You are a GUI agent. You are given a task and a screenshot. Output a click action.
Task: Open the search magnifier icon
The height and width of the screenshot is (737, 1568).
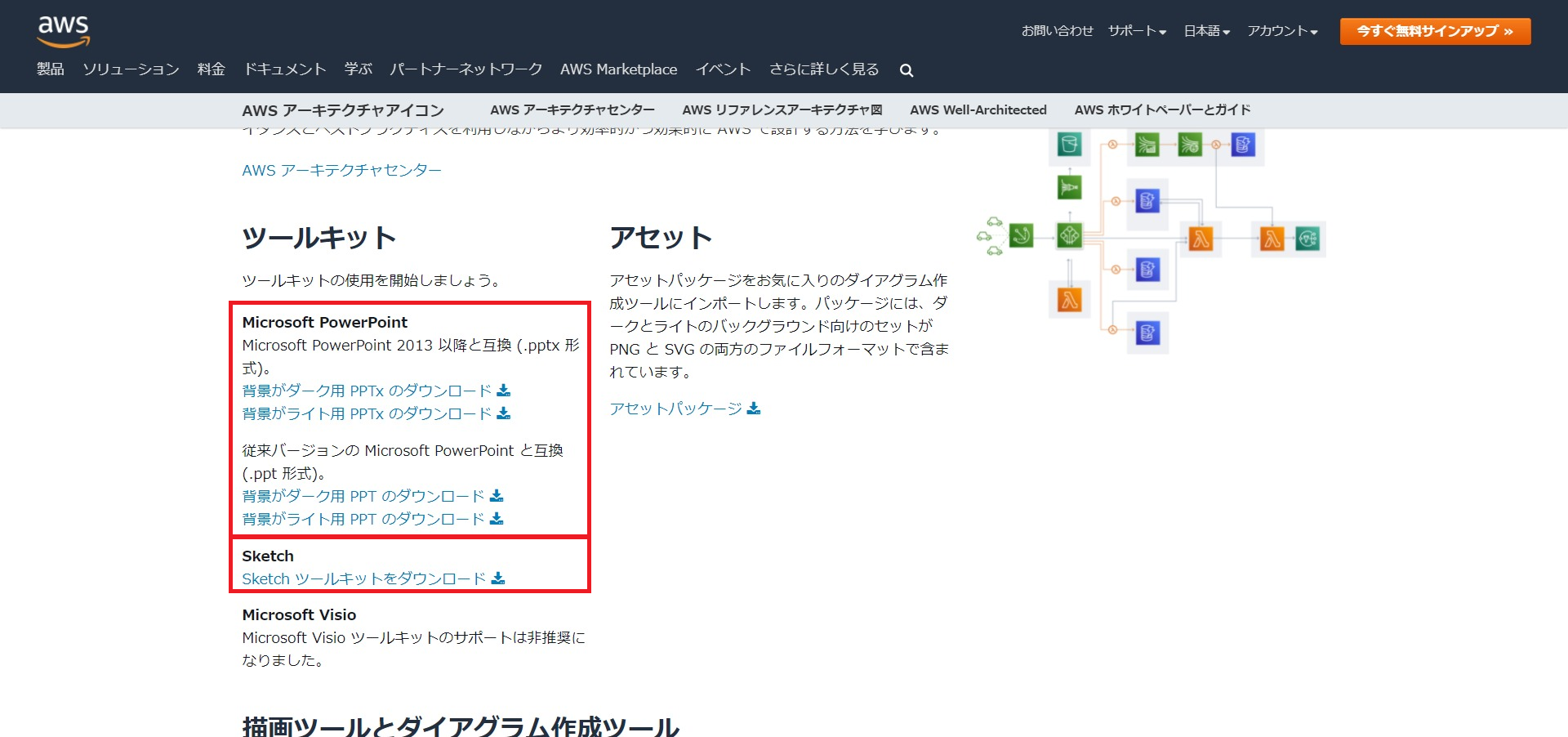coord(906,70)
